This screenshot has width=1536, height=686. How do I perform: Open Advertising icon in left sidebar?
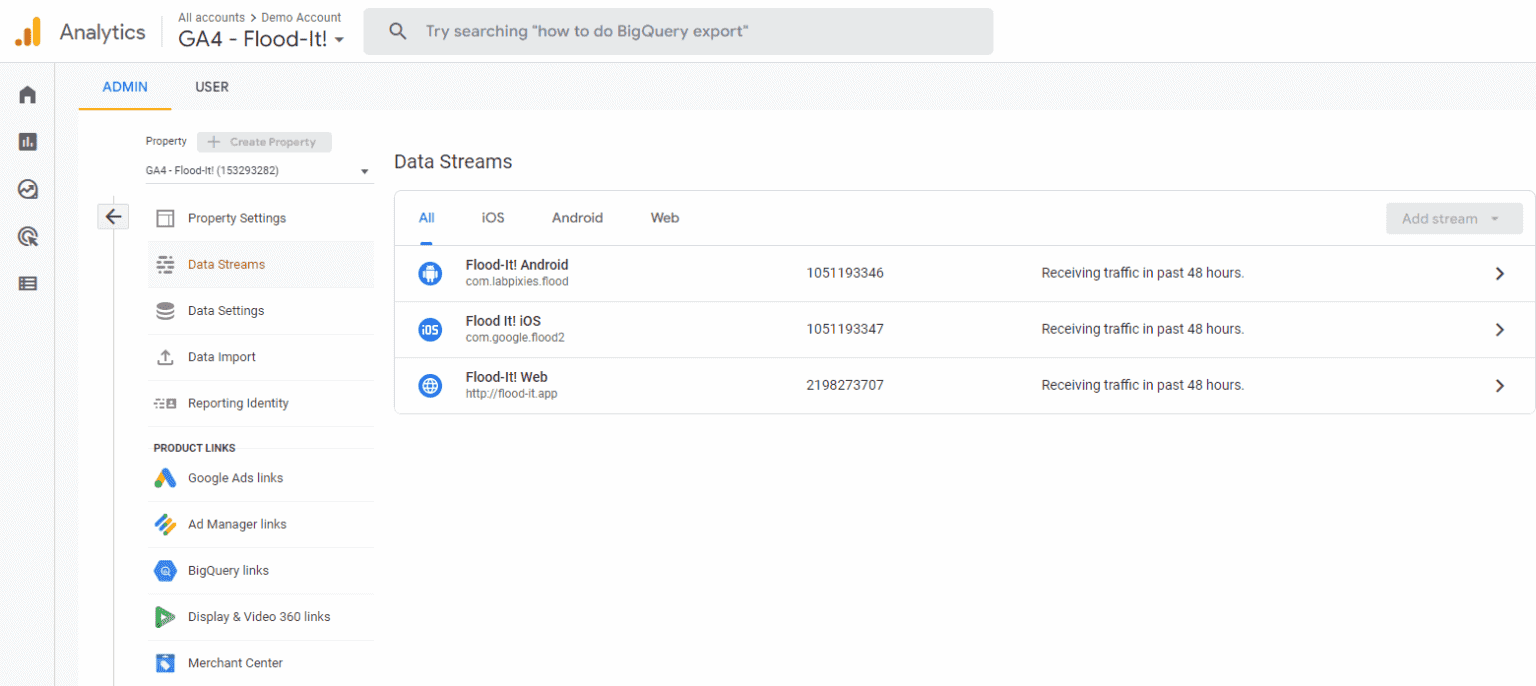point(28,237)
